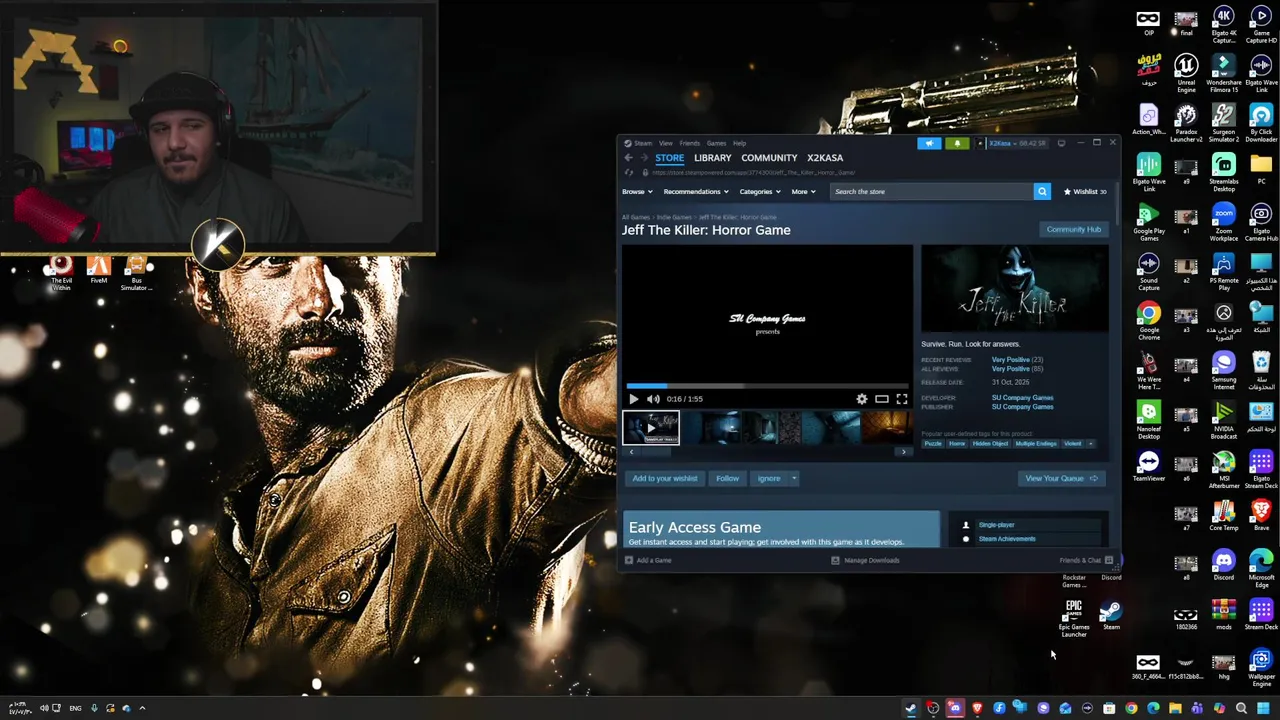Viewport: 1280px width, 720px height.
Task: Open the X2KASA profile tab
Action: 825,158
